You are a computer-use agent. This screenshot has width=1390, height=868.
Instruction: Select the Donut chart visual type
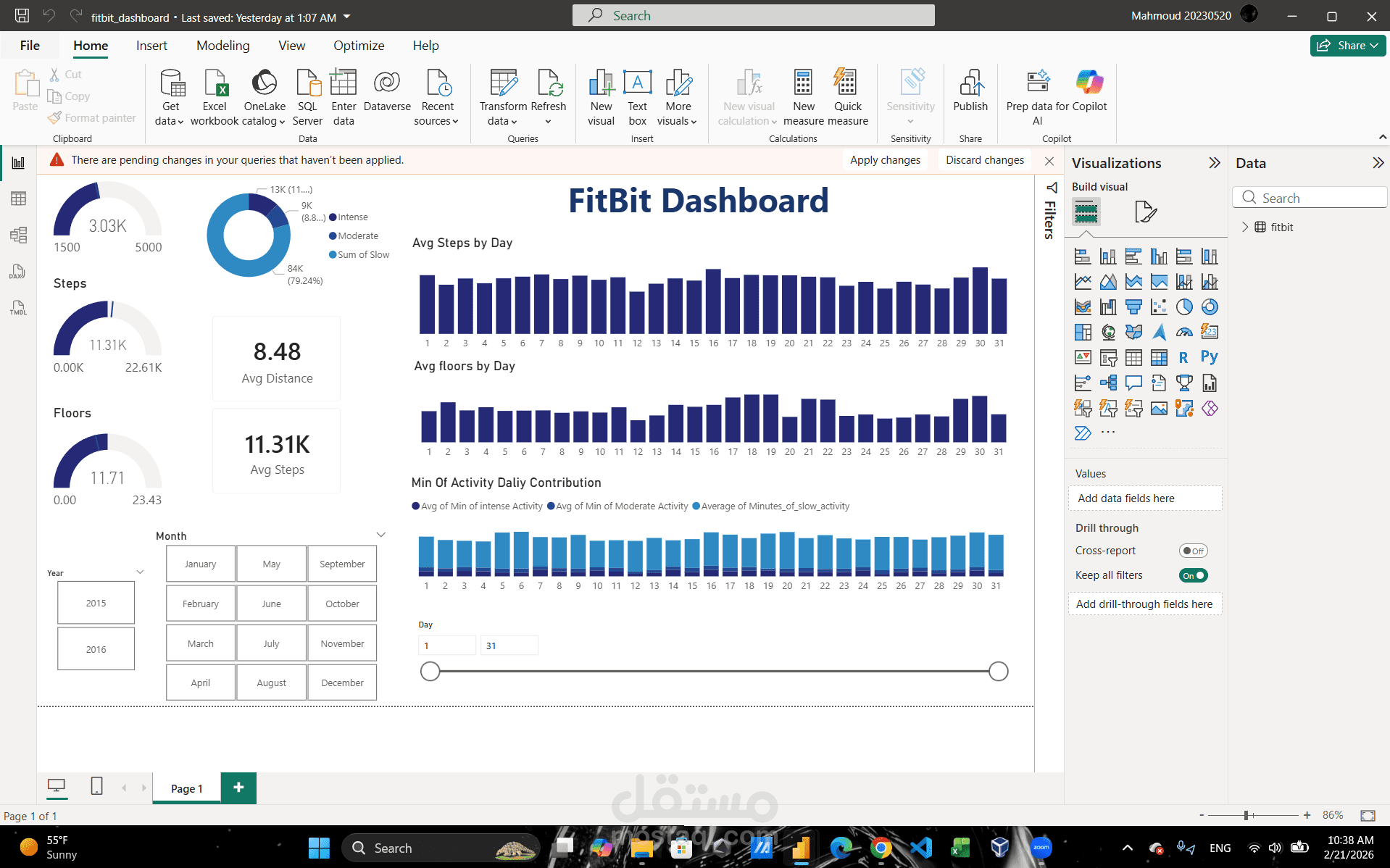1210,307
